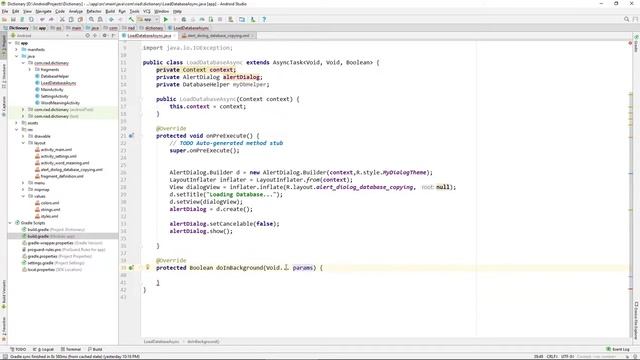Viewport: 640px width, 360px height.
Task: Click the Save All toolbar icon
Action: pyautogui.click(x=13, y=19)
